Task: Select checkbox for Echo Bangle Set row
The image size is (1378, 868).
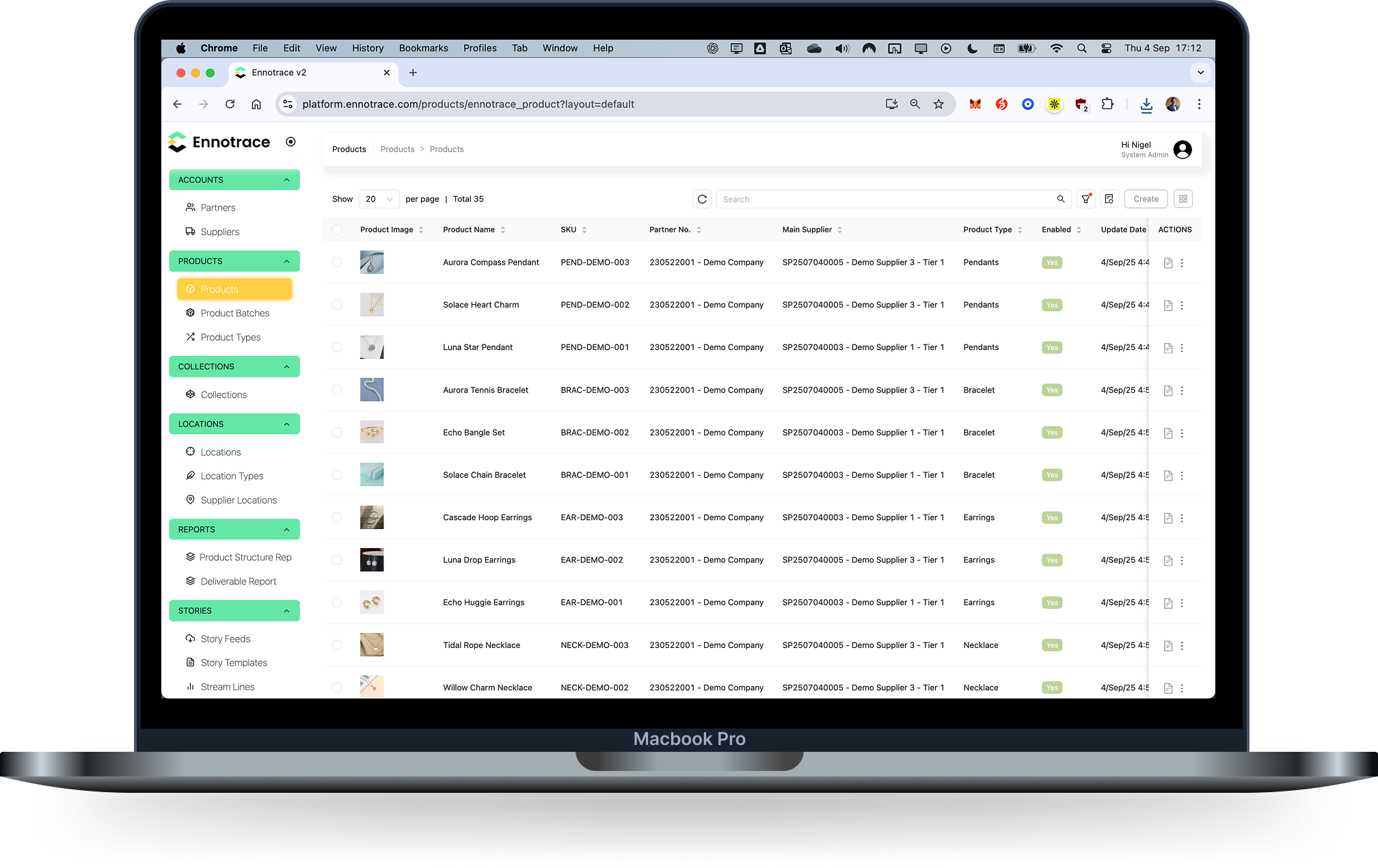Action: click(337, 433)
